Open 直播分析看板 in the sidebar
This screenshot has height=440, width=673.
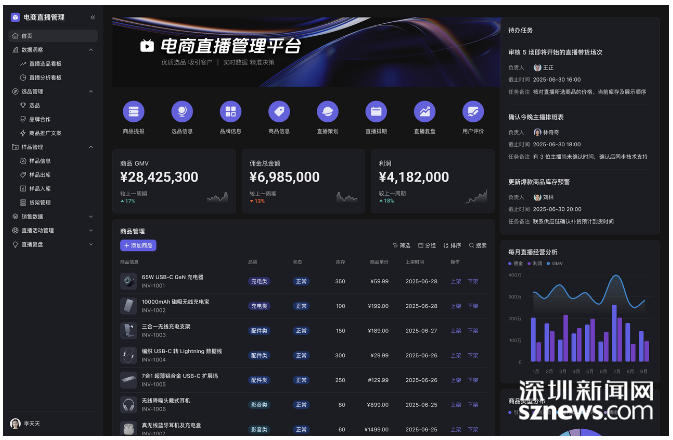tap(45, 76)
